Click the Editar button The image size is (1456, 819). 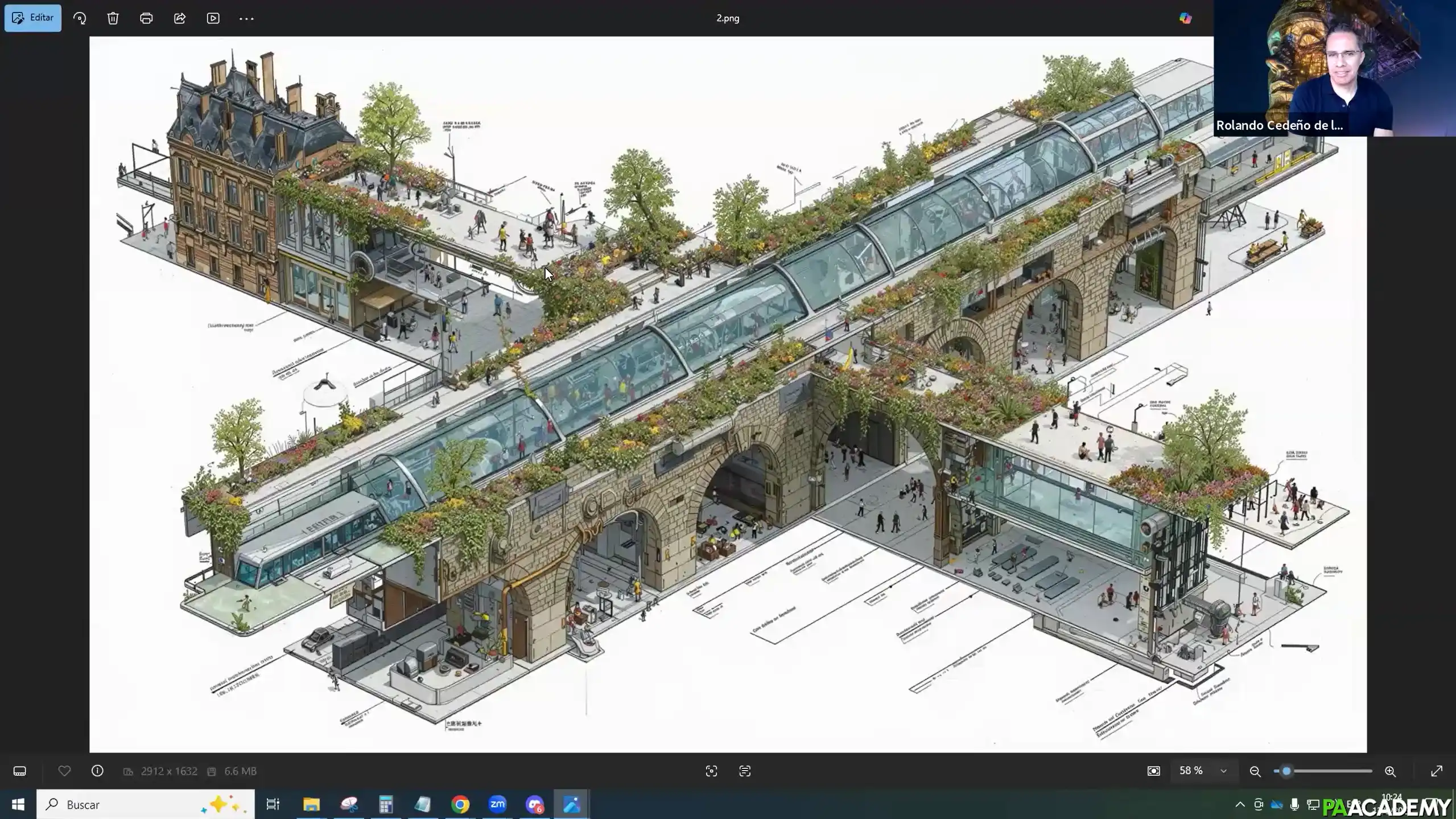click(33, 18)
